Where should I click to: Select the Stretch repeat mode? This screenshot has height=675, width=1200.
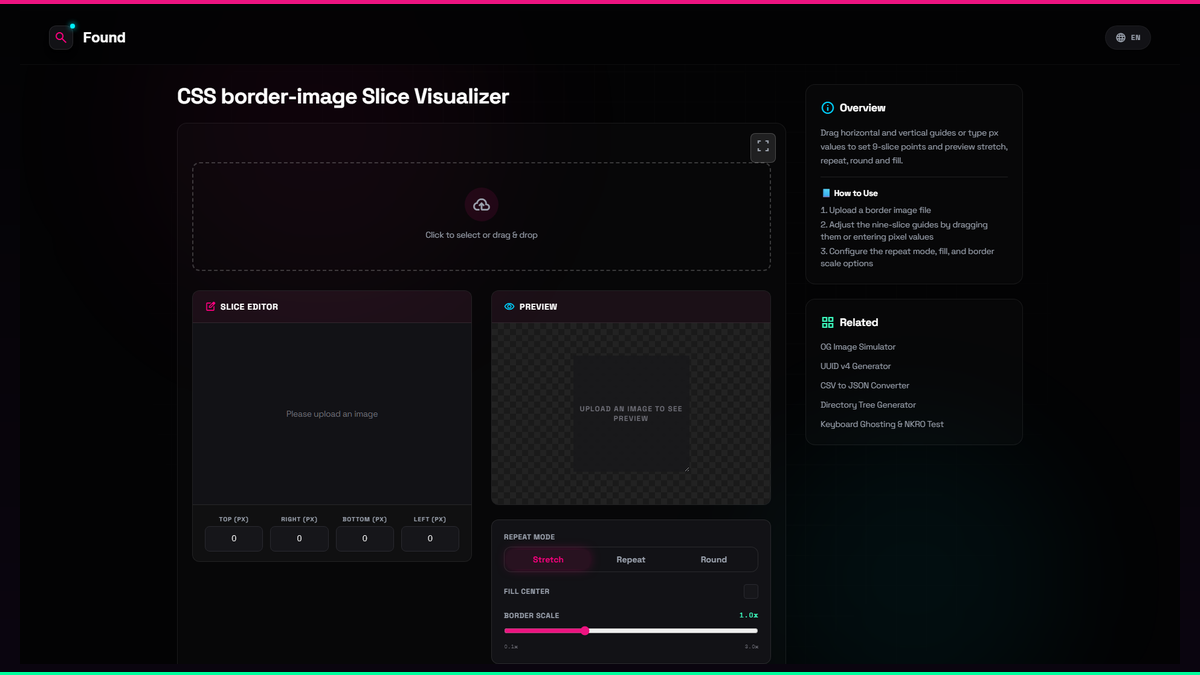(x=548, y=560)
